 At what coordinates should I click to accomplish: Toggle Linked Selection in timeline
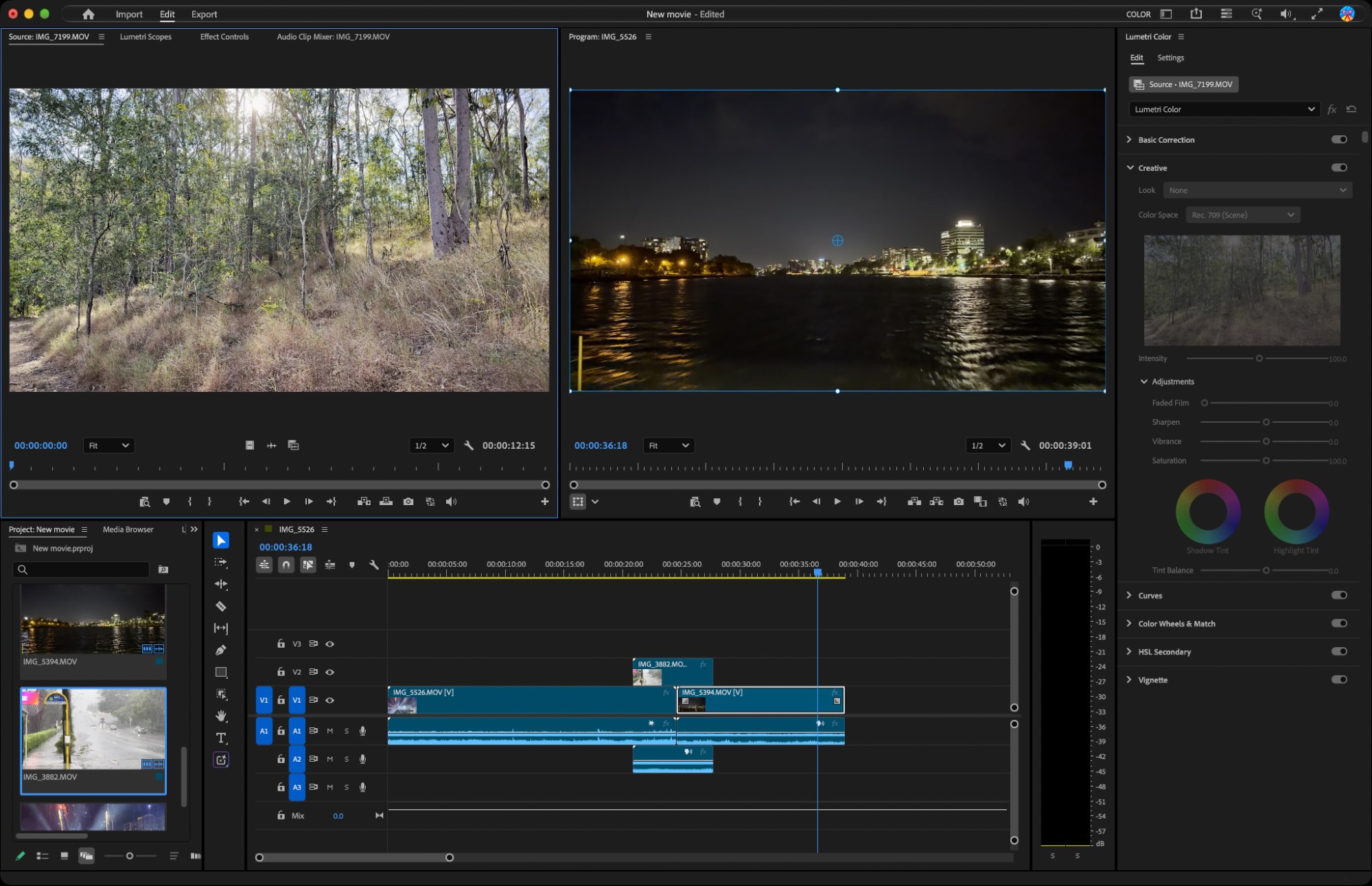(308, 565)
